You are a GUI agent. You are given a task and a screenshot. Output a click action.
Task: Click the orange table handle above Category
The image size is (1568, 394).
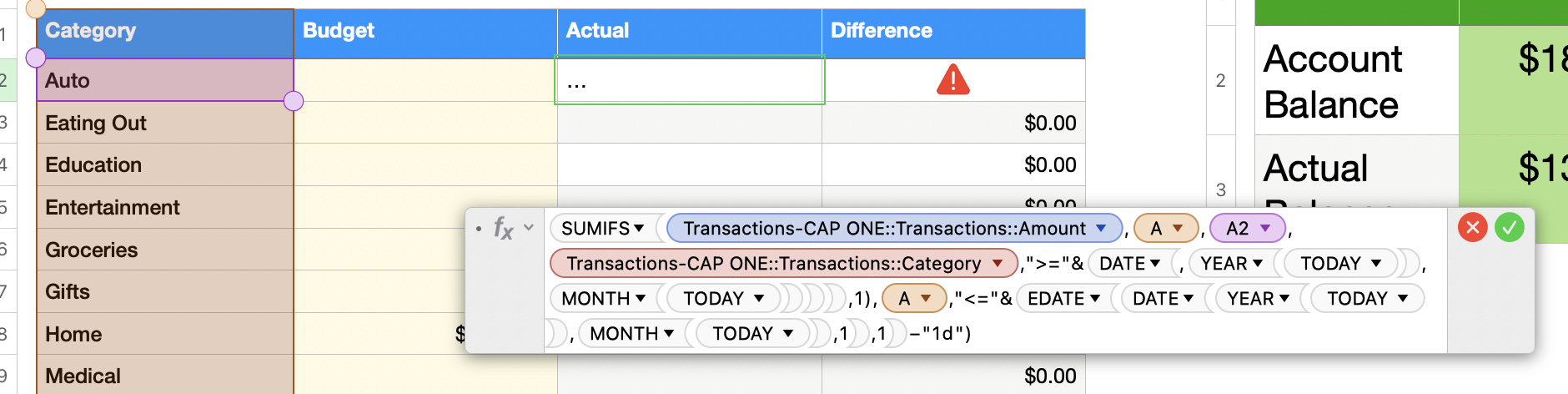click(36, 8)
